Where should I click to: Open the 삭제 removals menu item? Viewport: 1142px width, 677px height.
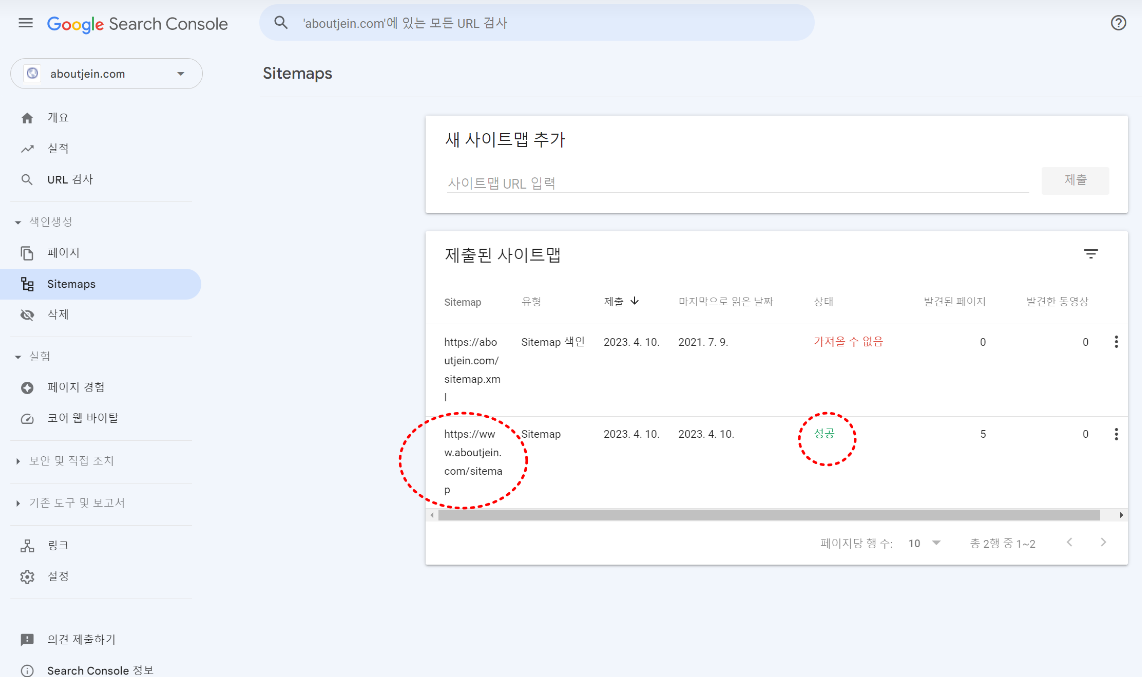click(x=101, y=314)
